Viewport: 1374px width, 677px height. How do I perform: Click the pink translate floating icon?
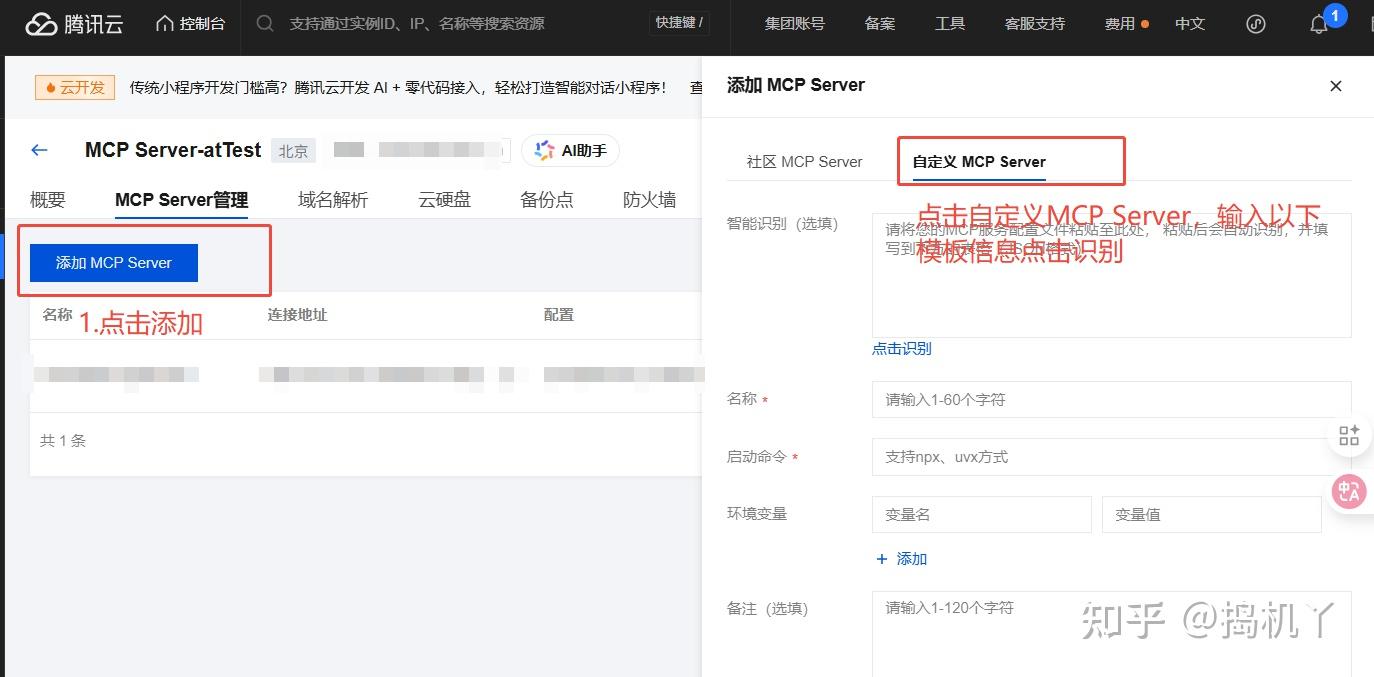[x=1350, y=490]
